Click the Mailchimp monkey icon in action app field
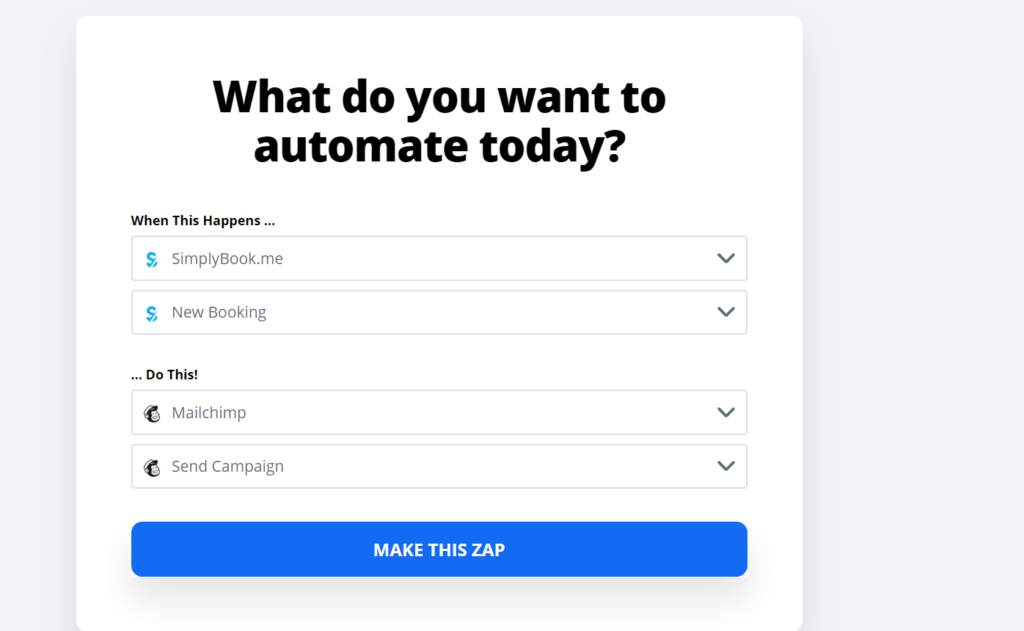Screen dimensions: 1024x631 [152, 413]
